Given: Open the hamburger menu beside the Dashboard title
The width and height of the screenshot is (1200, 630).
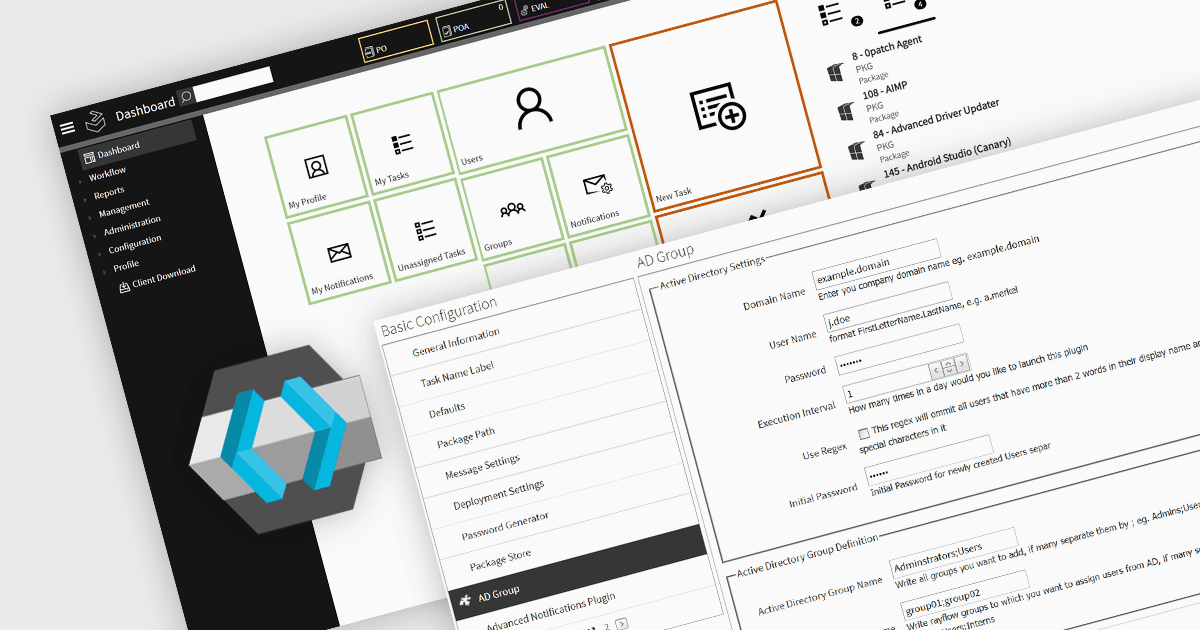Looking at the screenshot, I should 67,127.
